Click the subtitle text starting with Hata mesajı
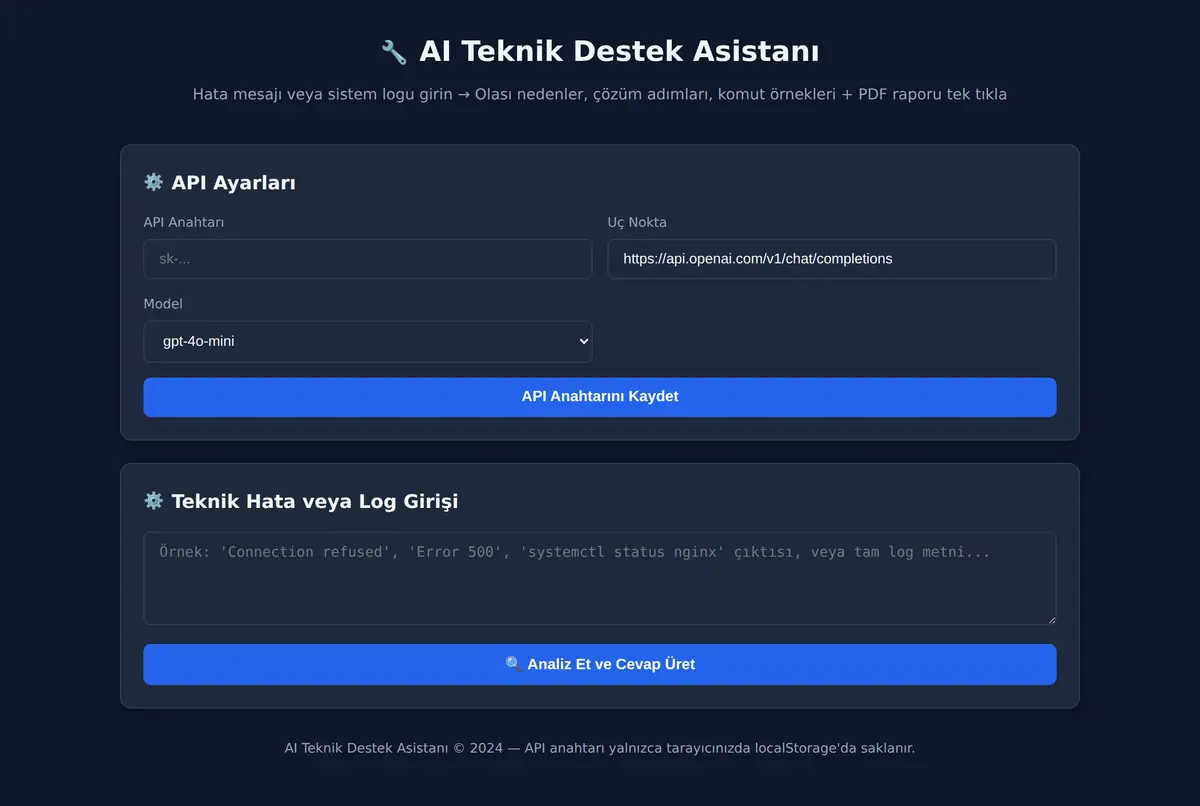This screenshot has width=1200, height=806. coord(600,94)
